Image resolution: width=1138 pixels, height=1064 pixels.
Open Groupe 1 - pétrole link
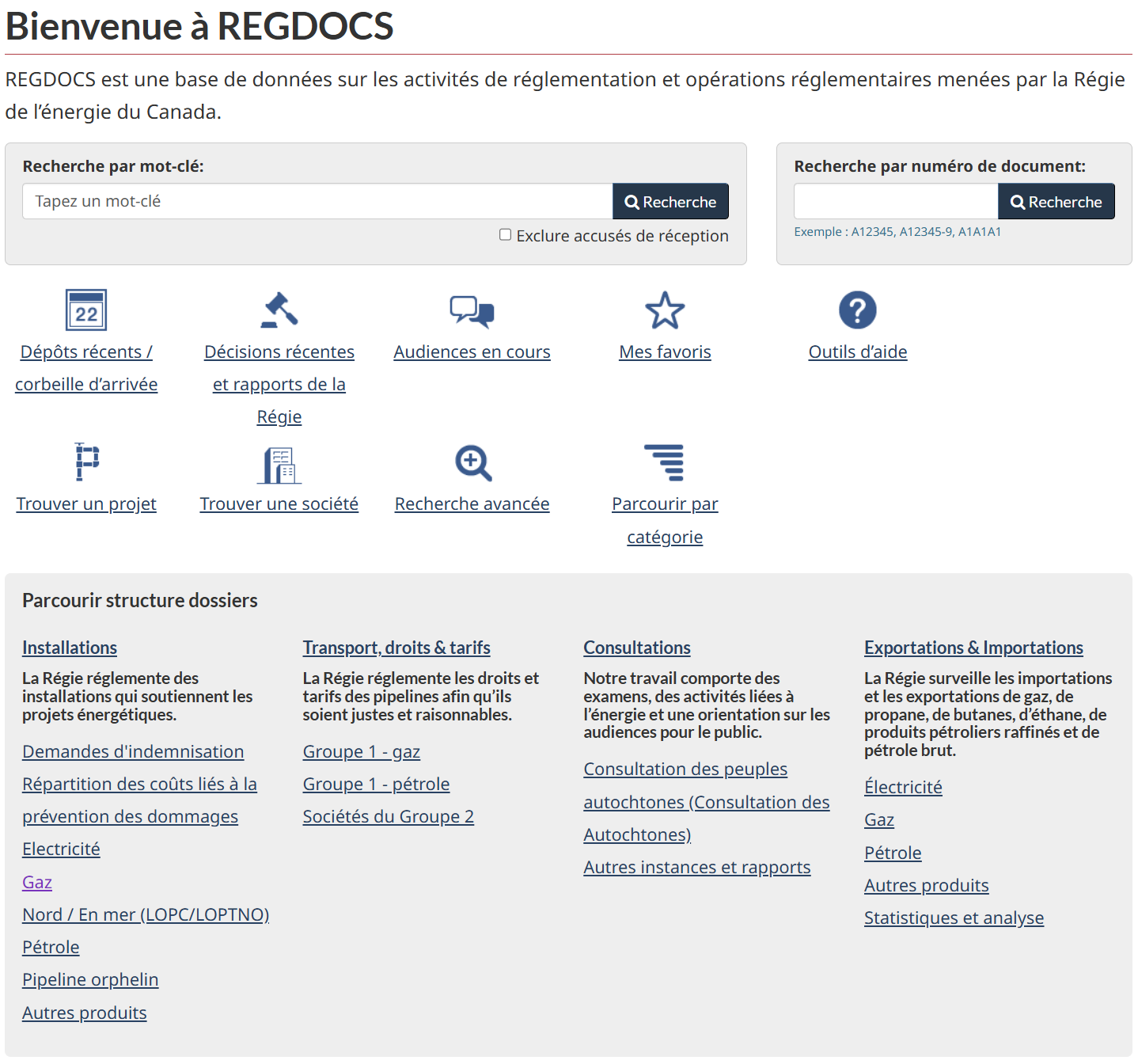[376, 784]
